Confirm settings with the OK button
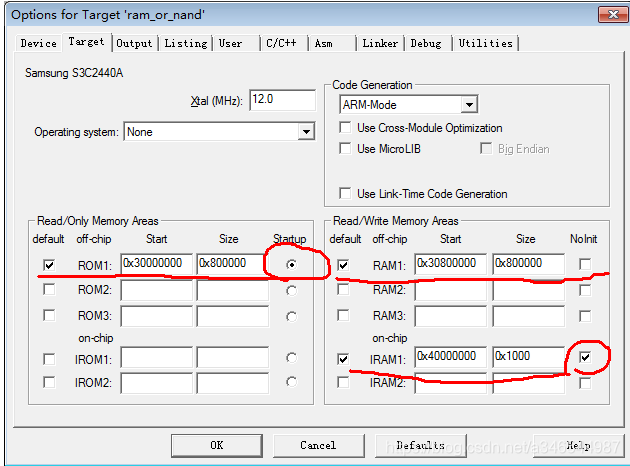 [217, 446]
